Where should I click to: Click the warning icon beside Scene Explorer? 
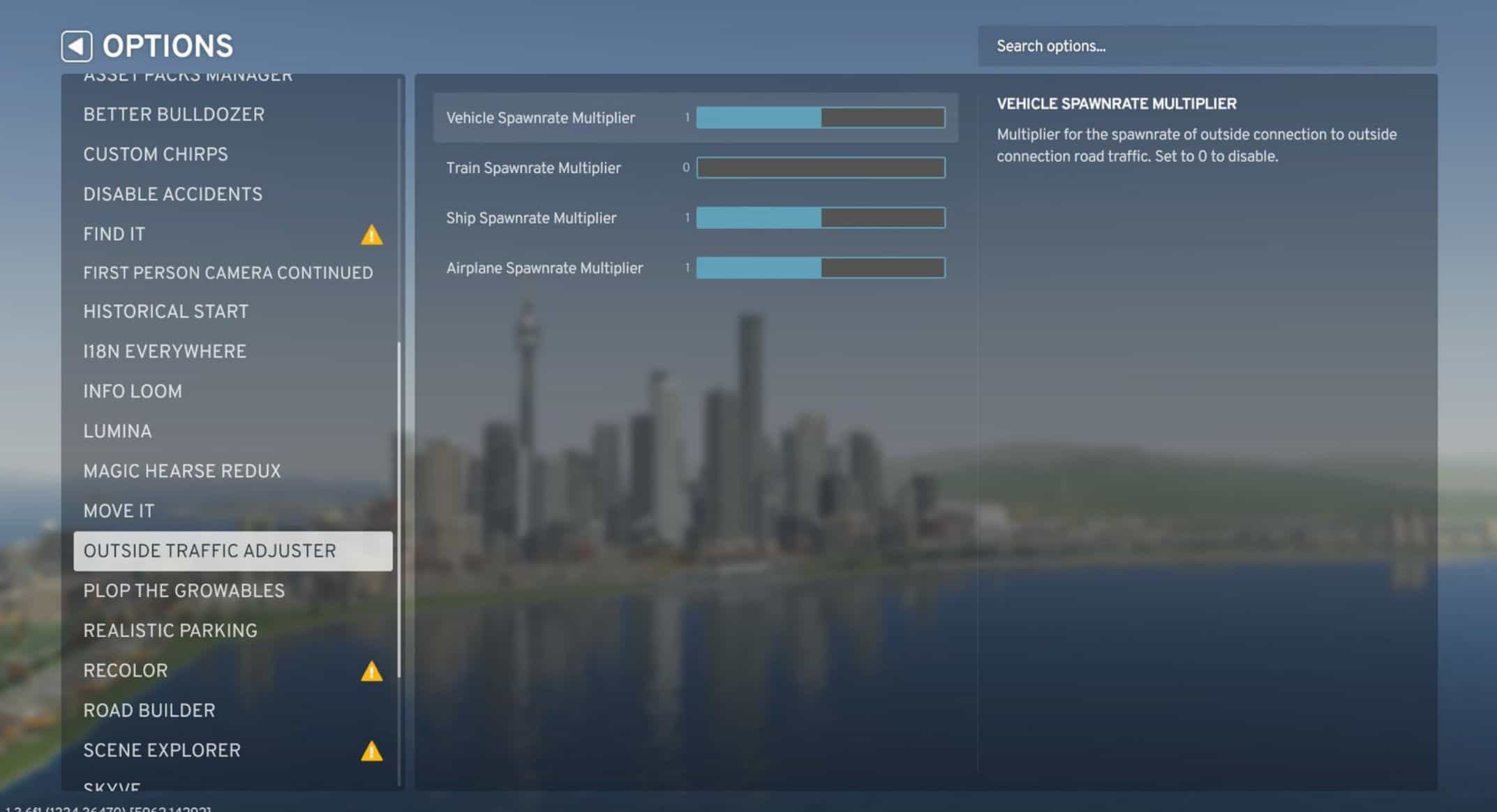point(371,751)
